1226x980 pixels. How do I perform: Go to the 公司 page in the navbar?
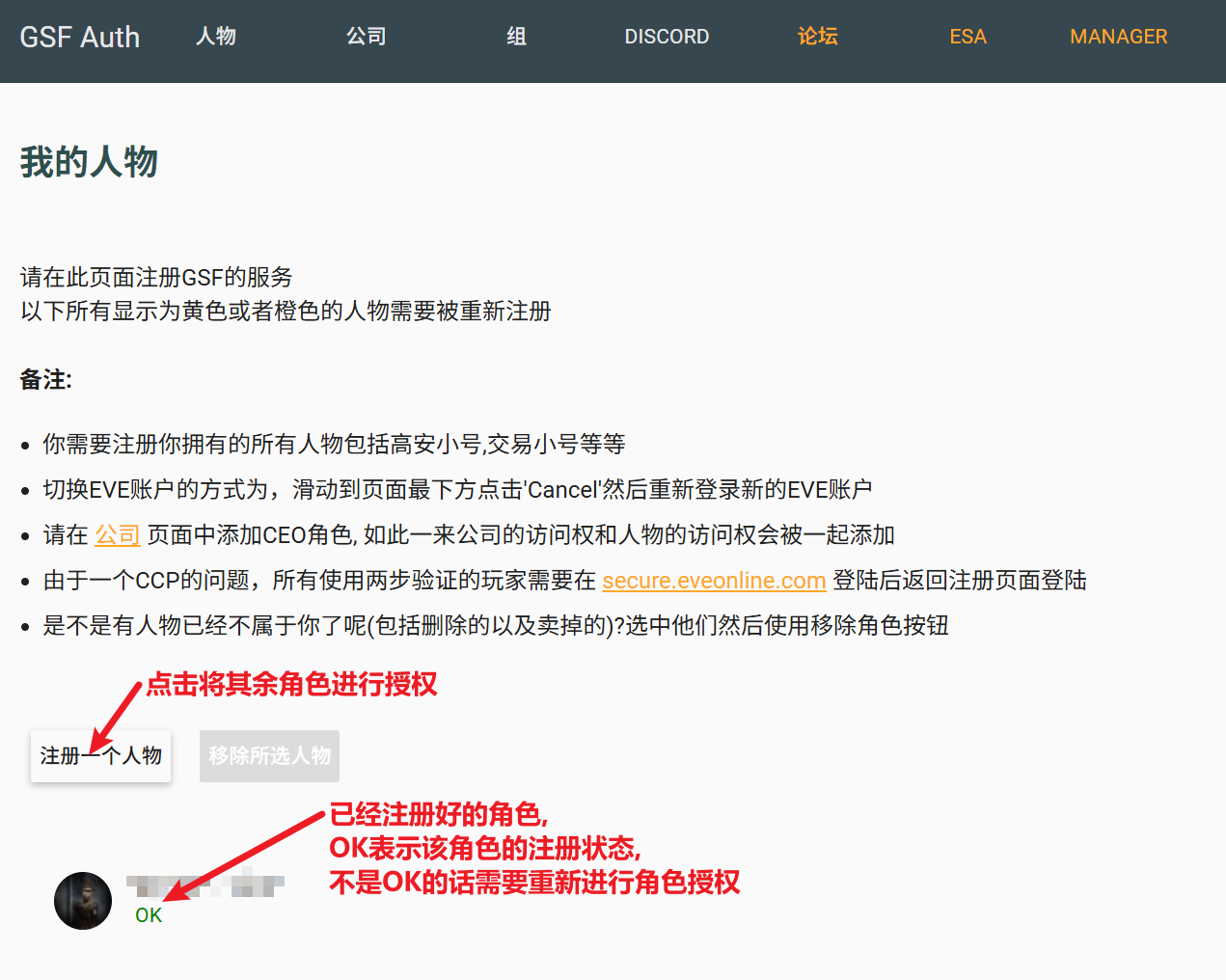367,37
